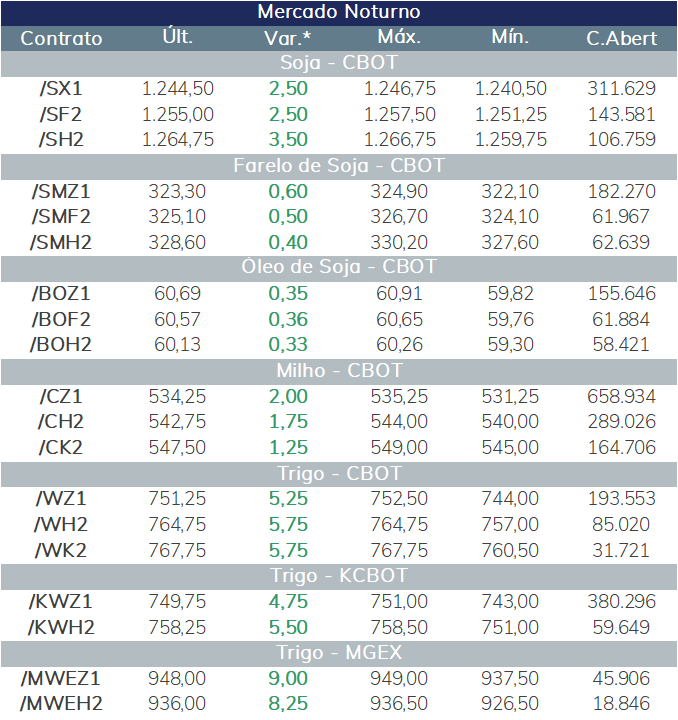Click the /CZ1 open interest 658.934
Image resolution: width=678 pixels, height=720 pixels.
(622, 397)
